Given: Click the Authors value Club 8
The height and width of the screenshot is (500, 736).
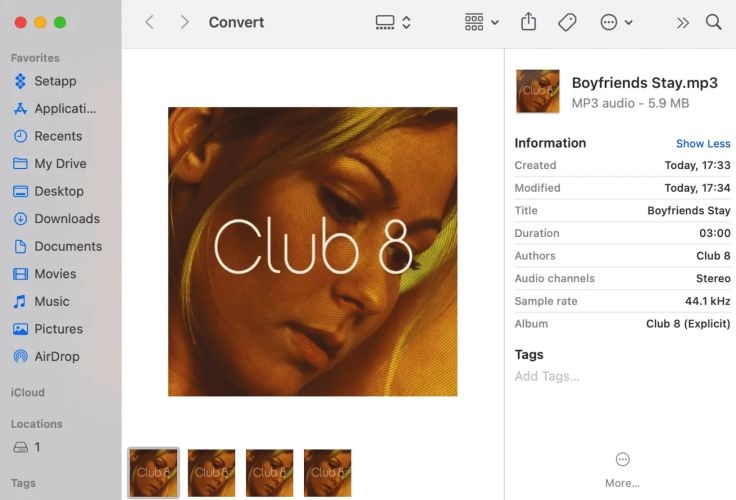Looking at the screenshot, I should pyautogui.click(x=713, y=256).
